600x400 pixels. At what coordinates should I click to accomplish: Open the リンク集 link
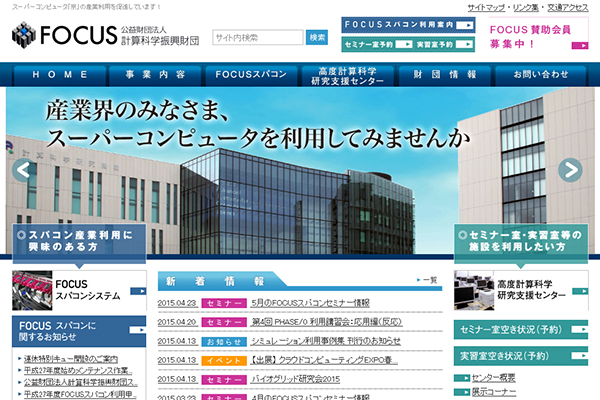pyautogui.click(x=526, y=8)
